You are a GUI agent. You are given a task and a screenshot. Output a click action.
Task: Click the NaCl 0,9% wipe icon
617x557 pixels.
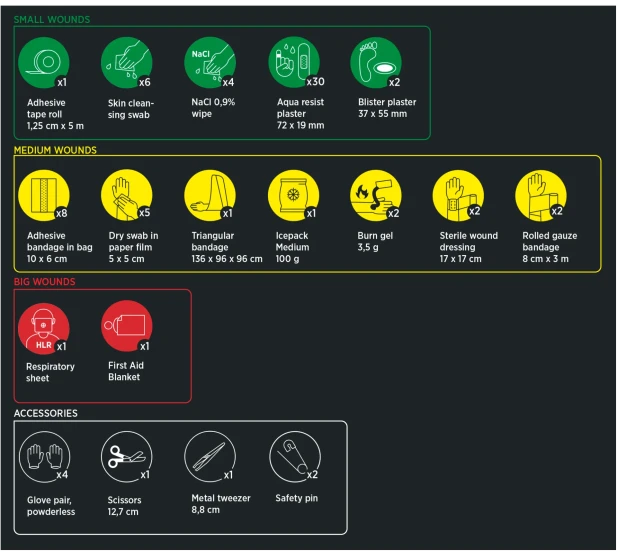(210, 63)
